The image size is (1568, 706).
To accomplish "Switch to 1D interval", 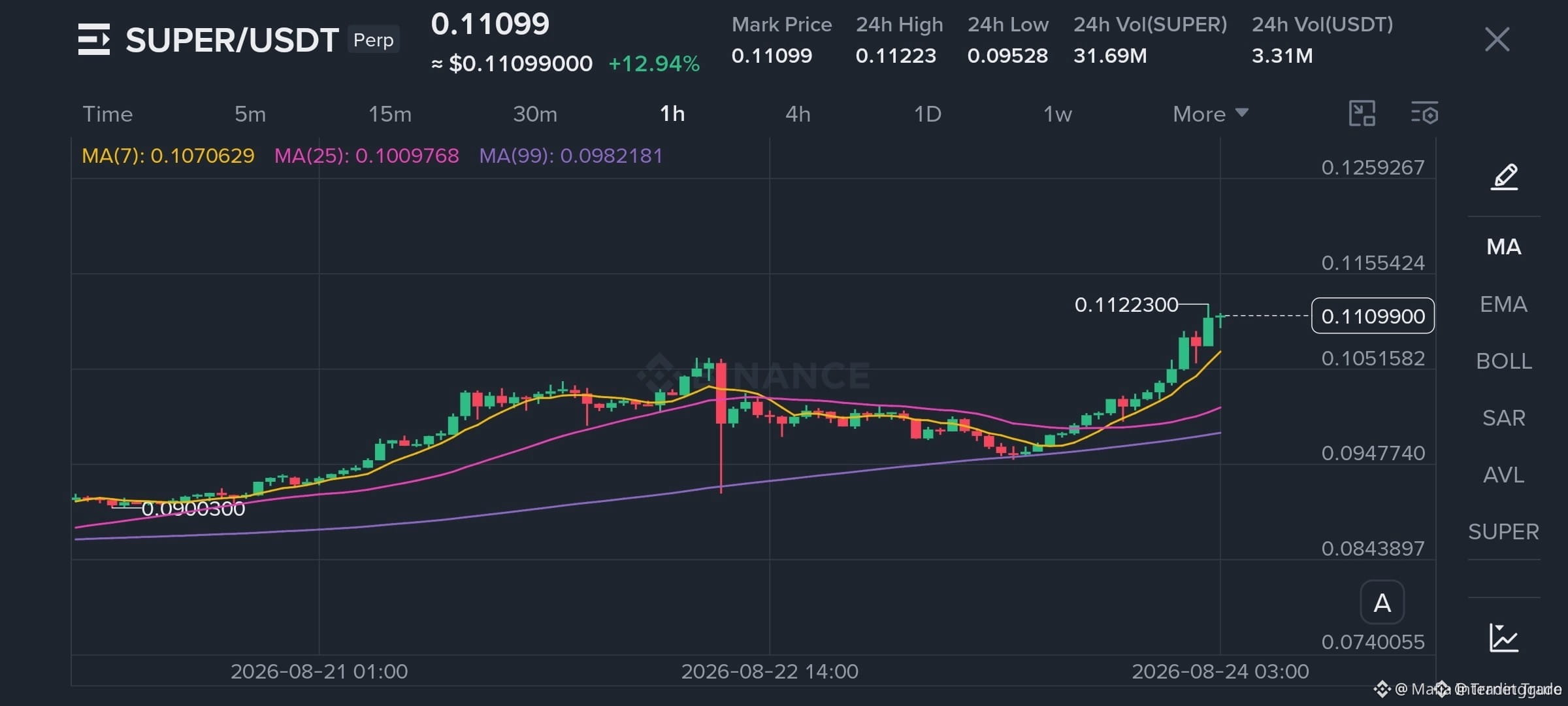I will tap(927, 114).
